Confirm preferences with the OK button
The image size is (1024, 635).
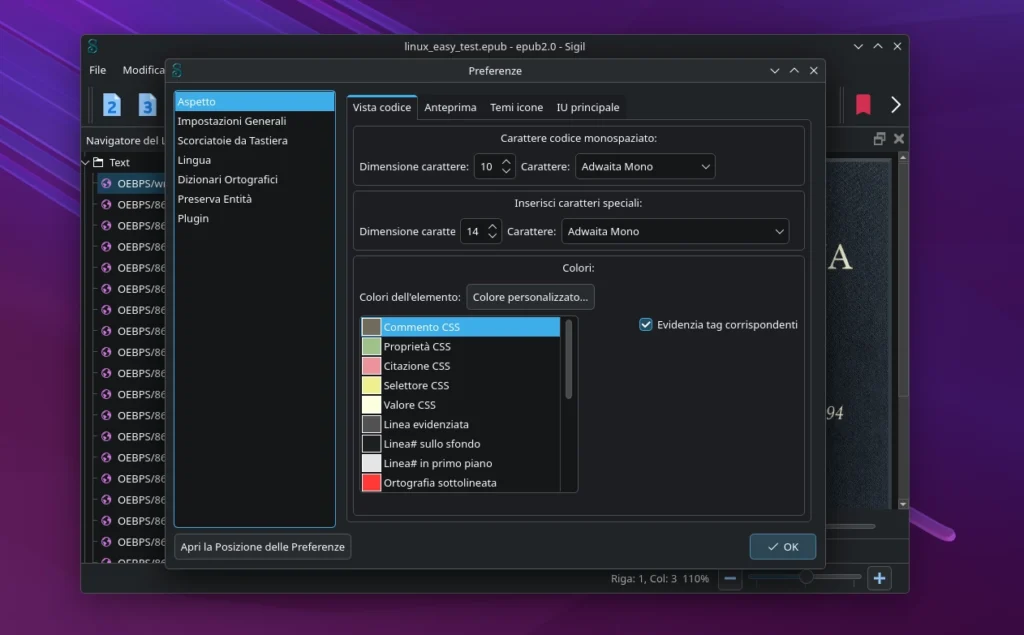[782, 547]
